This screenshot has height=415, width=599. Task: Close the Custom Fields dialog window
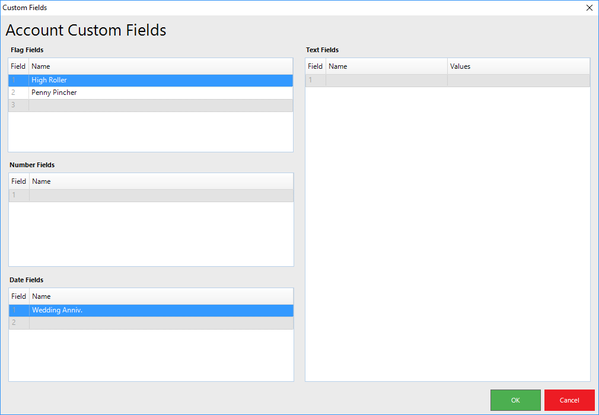[x=589, y=8]
